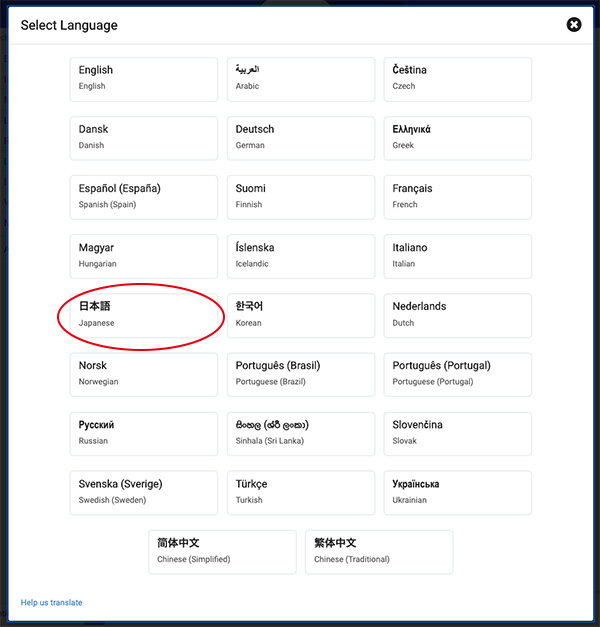Choose Português (Portugal) option
Viewport: 600px width, 627px height.
click(x=458, y=374)
